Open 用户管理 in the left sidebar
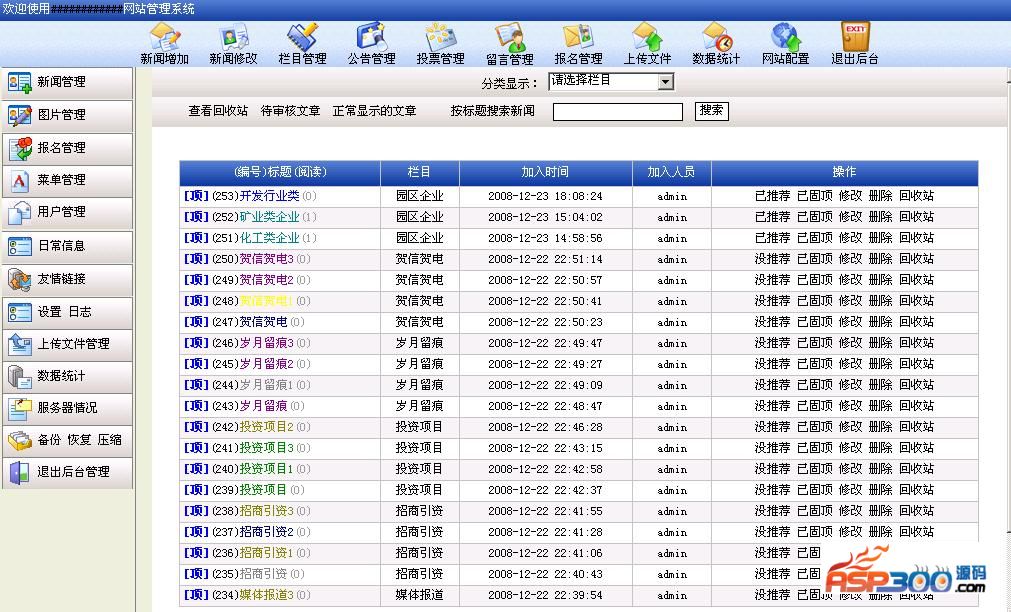 click(x=66, y=213)
